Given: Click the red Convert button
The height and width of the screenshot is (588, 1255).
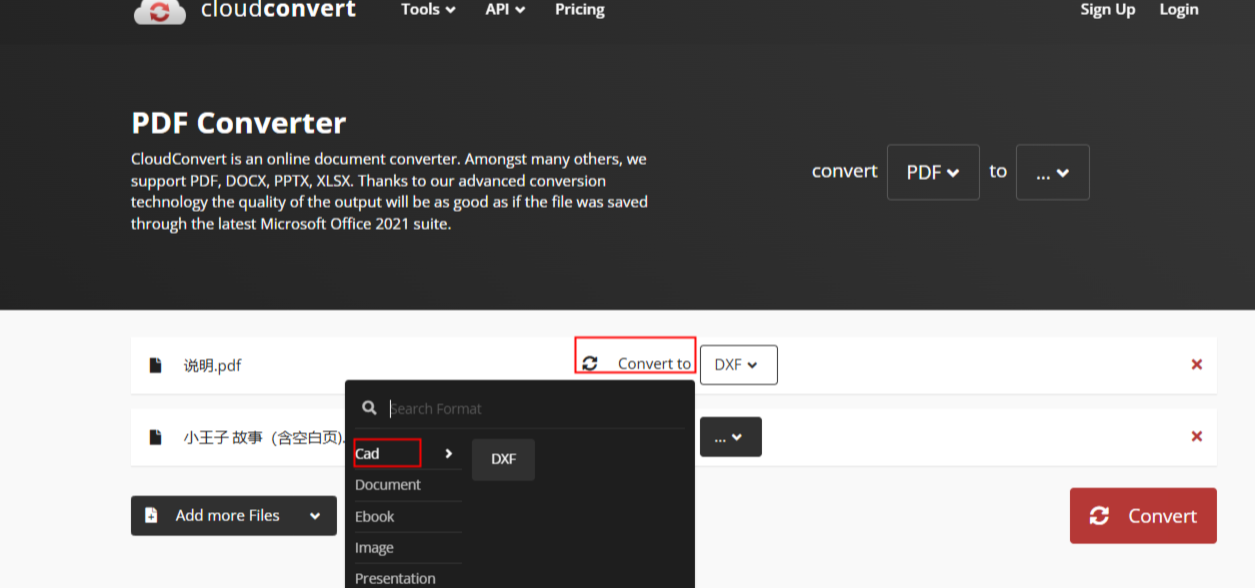Looking at the screenshot, I should [1143, 516].
